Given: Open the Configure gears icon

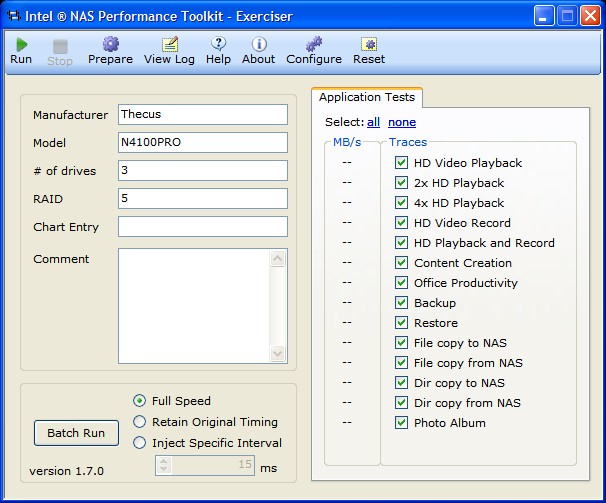Looking at the screenshot, I should point(314,44).
